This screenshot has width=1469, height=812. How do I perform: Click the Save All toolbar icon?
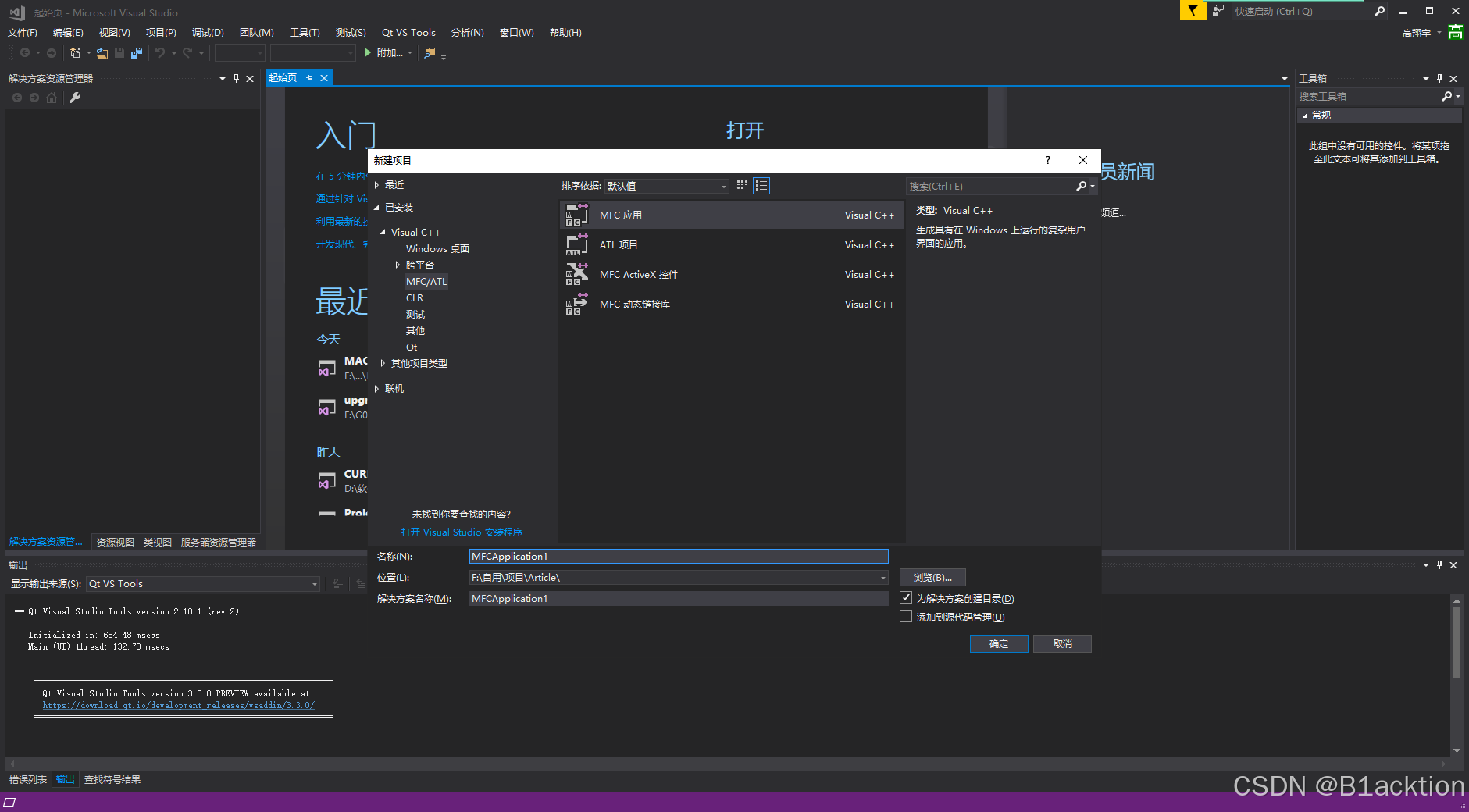(137, 52)
